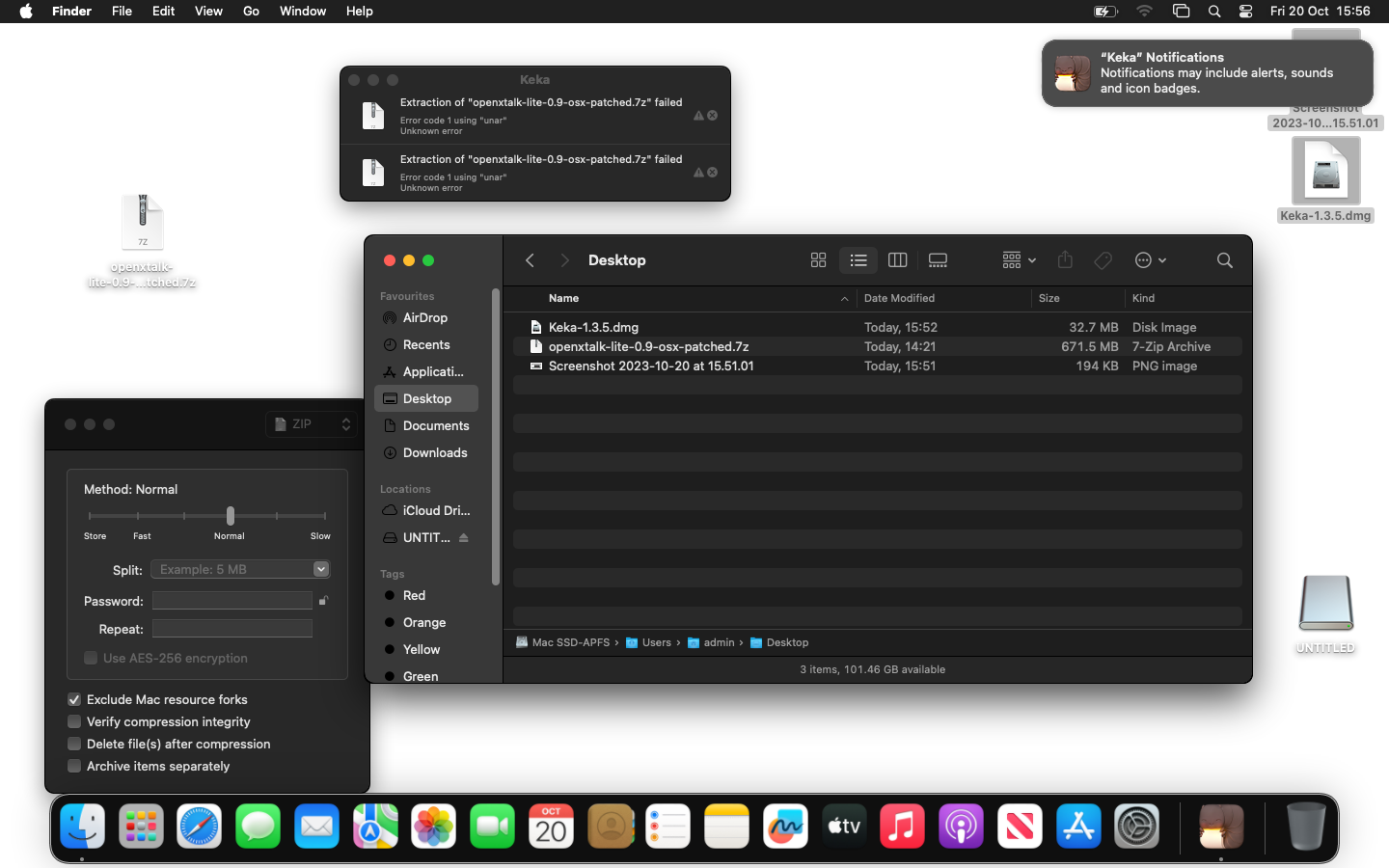Select Documents in Finder sidebar
The image size is (1389, 868).
[x=426, y=425]
